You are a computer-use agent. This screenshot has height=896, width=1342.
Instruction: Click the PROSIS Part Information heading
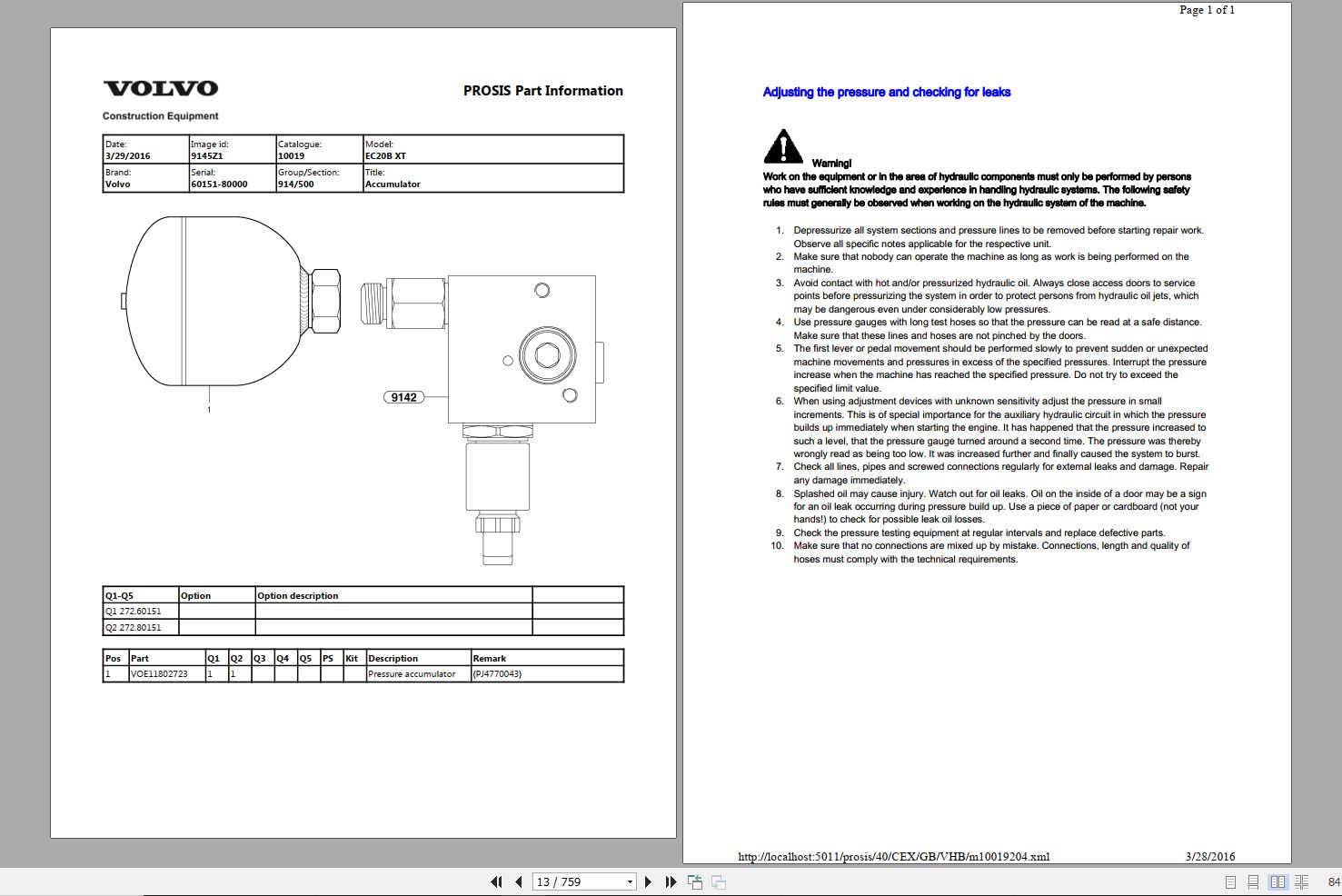coord(543,91)
